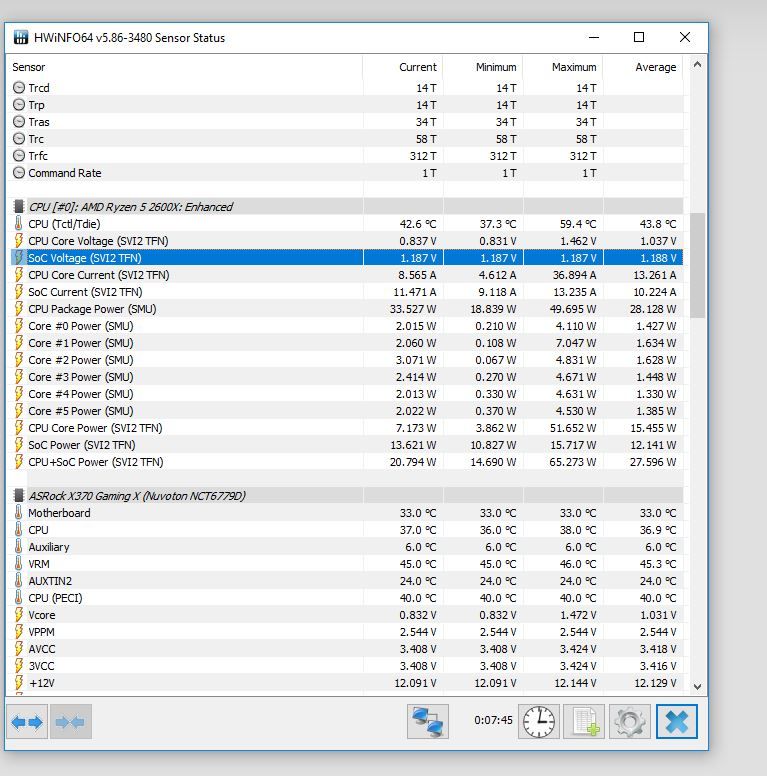The image size is (767, 776).
Task: Click lightning icon for CPU Package Power
Action: click(x=19, y=309)
